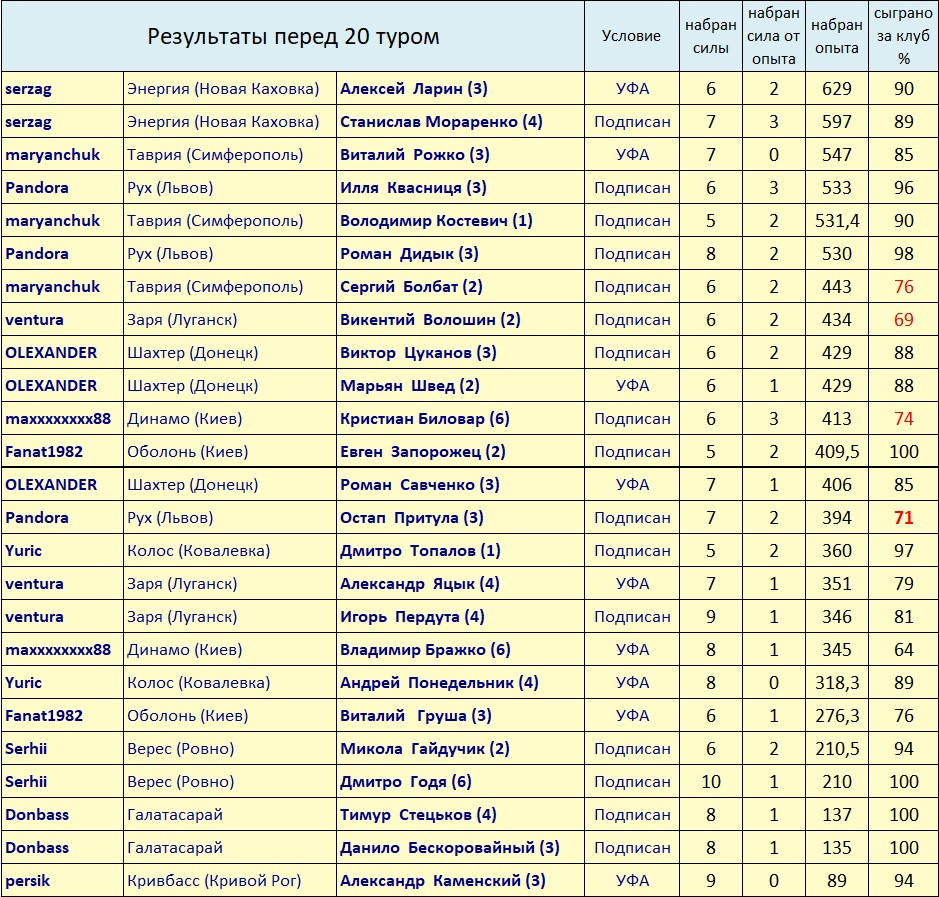The width and height of the screenshot is (939, 897).
Task: Click strength value '10' in Годя row
Action: (x=711, y=781)
